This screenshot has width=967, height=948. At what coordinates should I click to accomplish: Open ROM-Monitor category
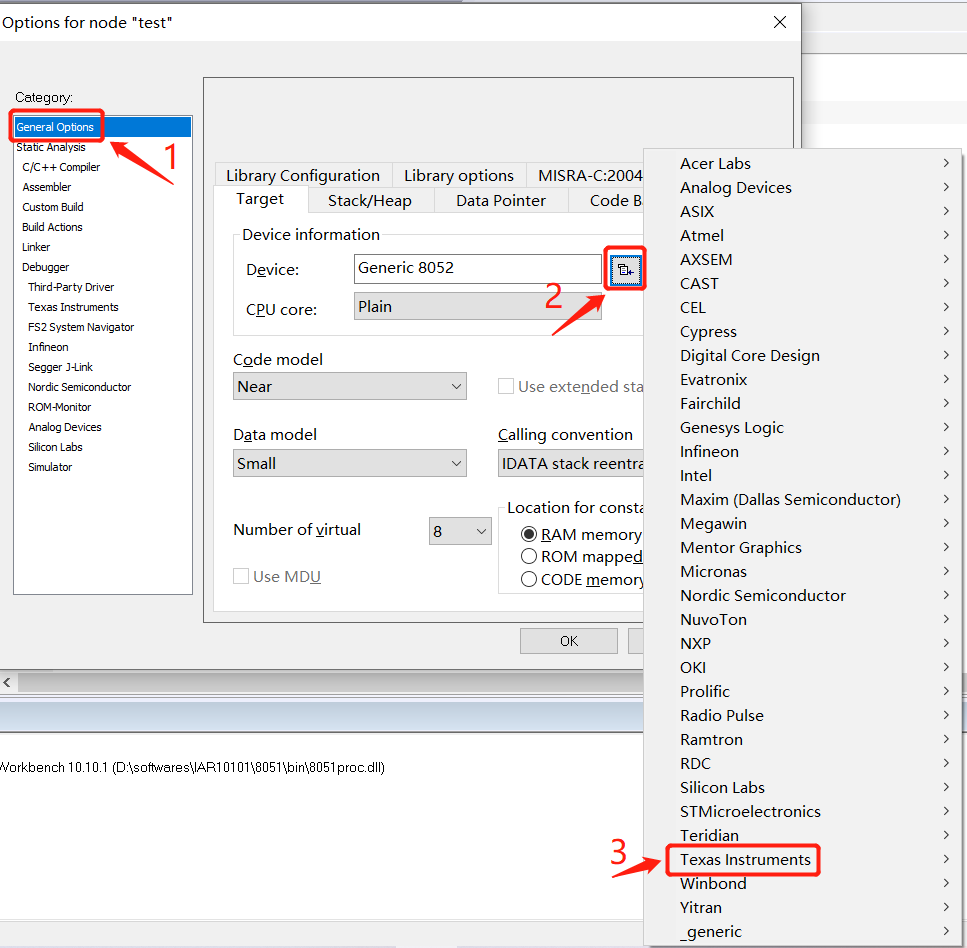[60, 407]
